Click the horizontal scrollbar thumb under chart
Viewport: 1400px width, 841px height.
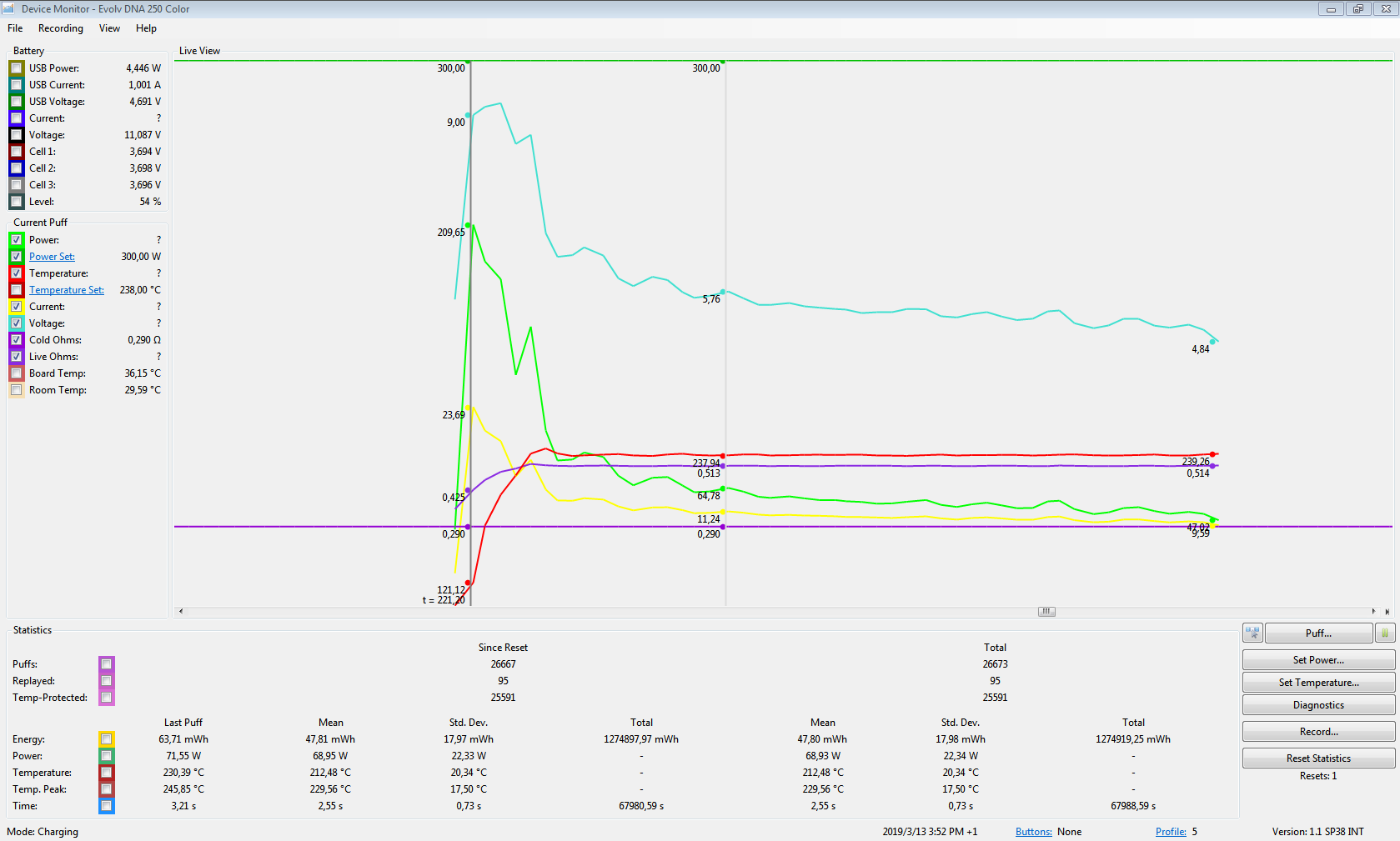coord(1046,612)
